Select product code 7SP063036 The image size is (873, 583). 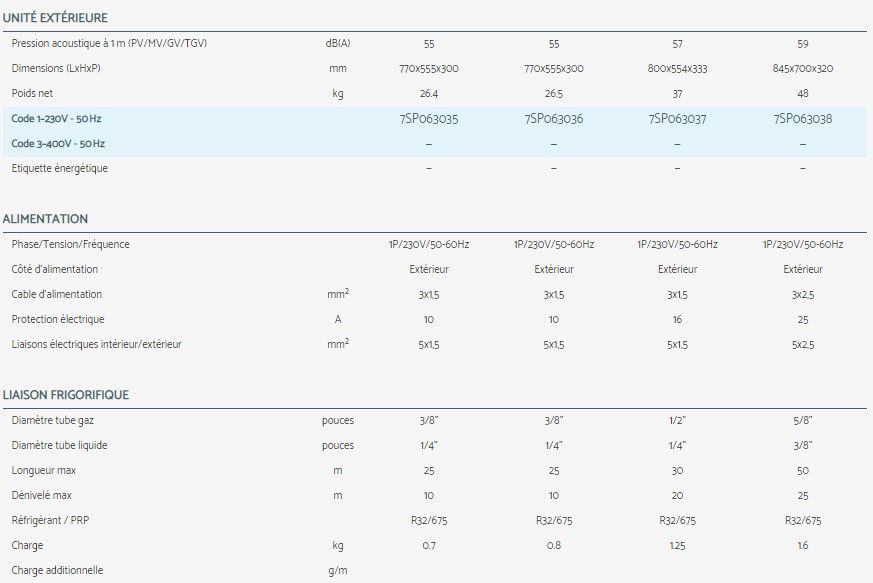(x=553, y=119)
